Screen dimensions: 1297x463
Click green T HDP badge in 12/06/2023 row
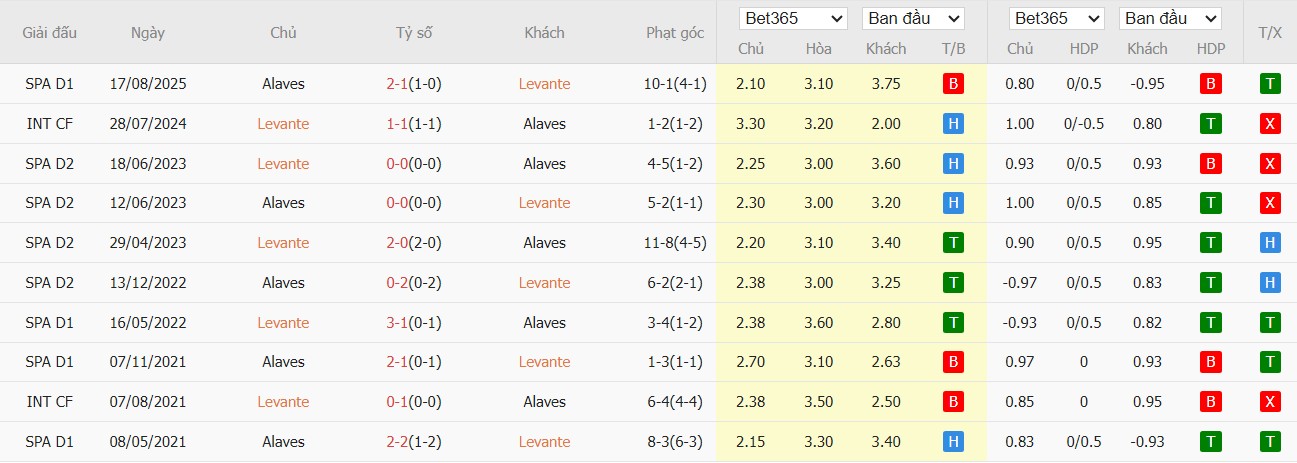1211,203
